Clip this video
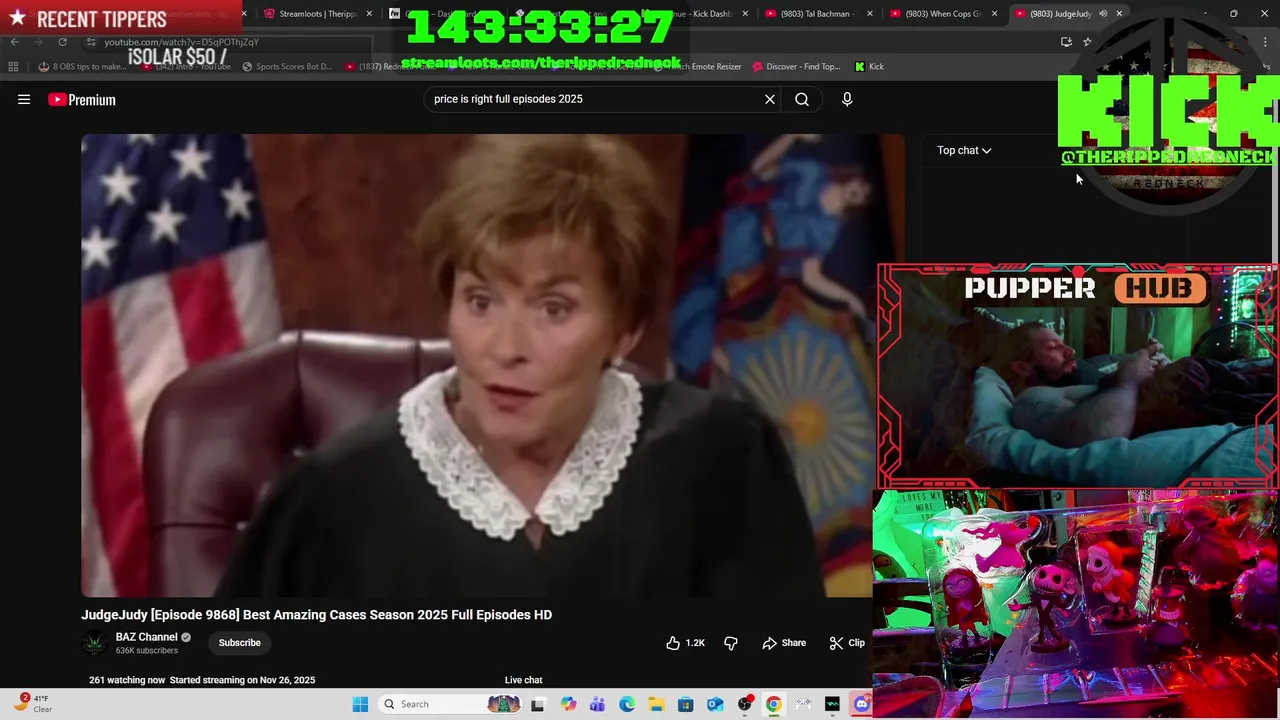 click(x=848, y=643)
